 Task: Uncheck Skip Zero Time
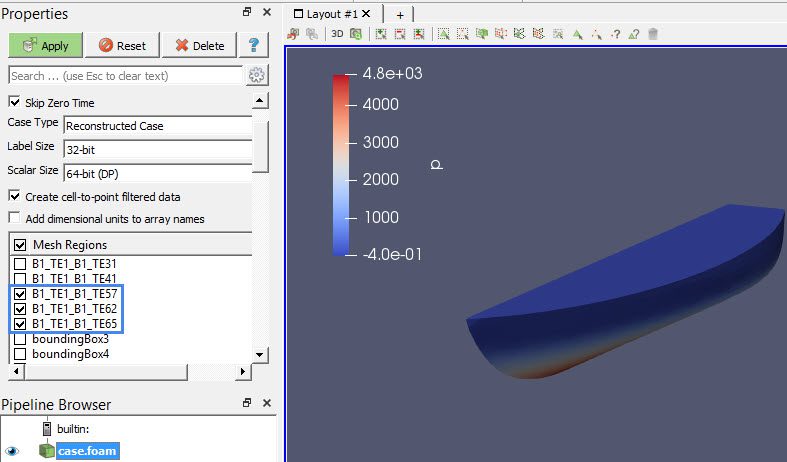pyautogui.click(x=14, y=102)
